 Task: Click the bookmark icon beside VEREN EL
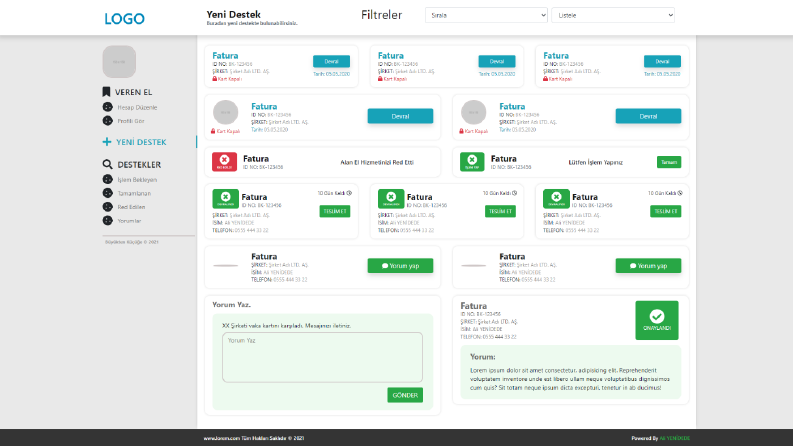[x=106, y=92]
